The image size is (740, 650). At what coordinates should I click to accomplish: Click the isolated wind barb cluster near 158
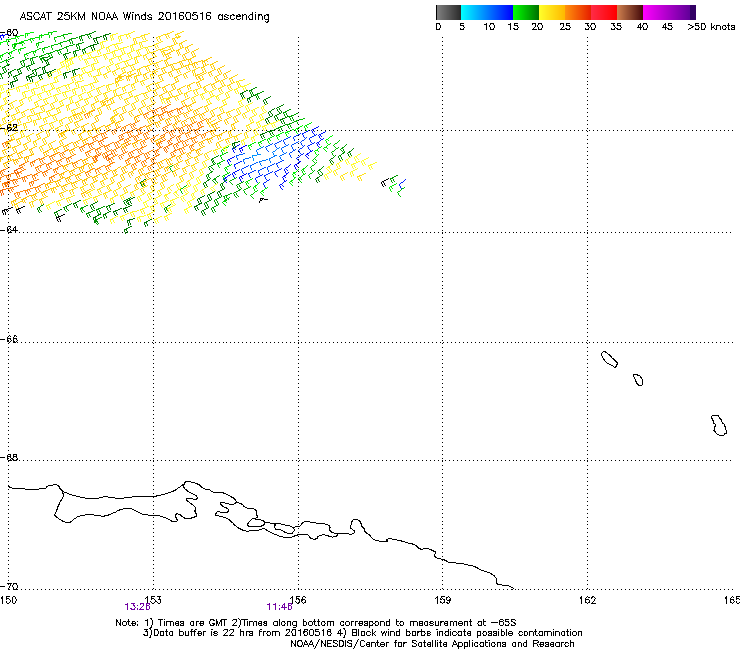[x=394, y=185]
